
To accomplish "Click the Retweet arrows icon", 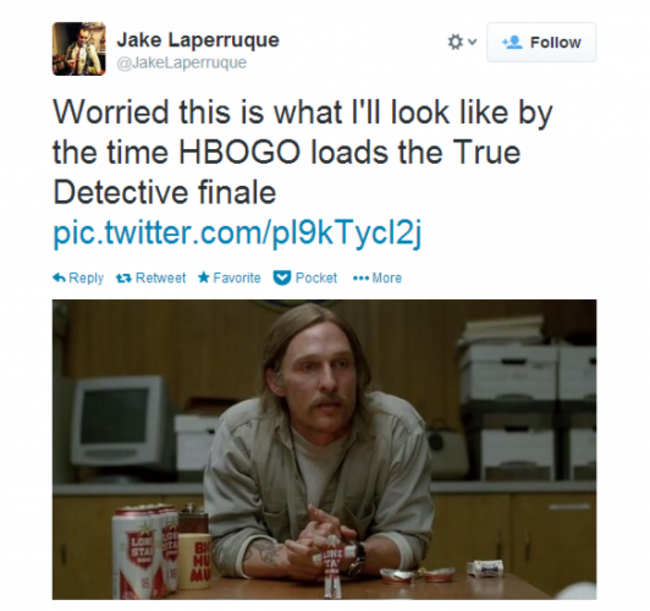I will 124,278.
